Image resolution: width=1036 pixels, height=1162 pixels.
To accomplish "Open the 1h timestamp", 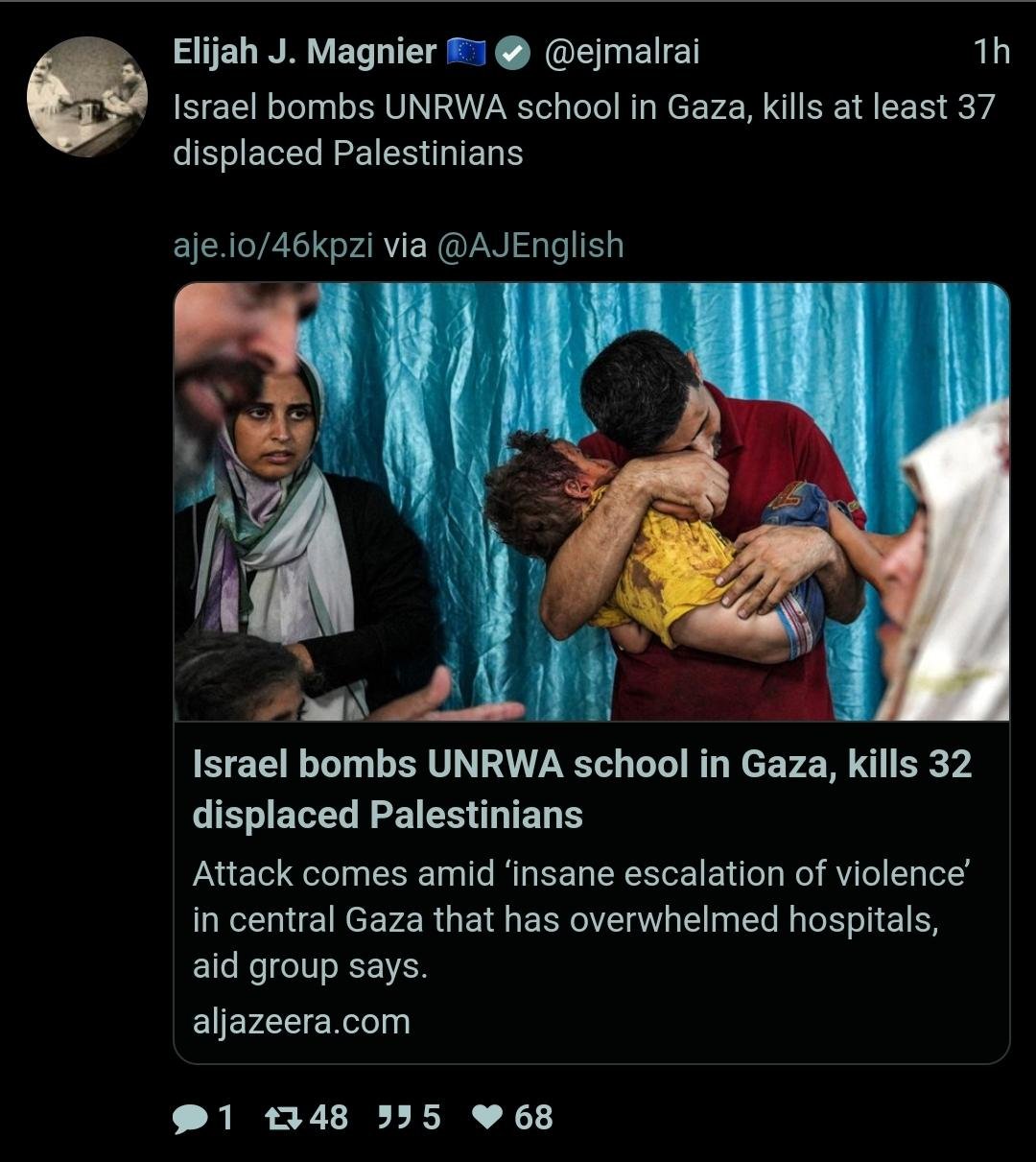I will 992,53.
